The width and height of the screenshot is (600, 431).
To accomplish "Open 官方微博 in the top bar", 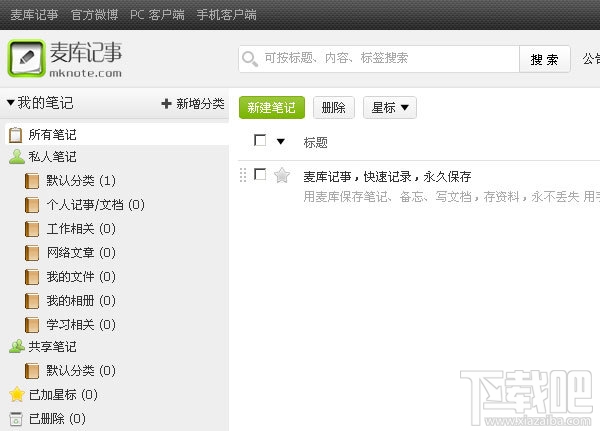I will 95,15.
